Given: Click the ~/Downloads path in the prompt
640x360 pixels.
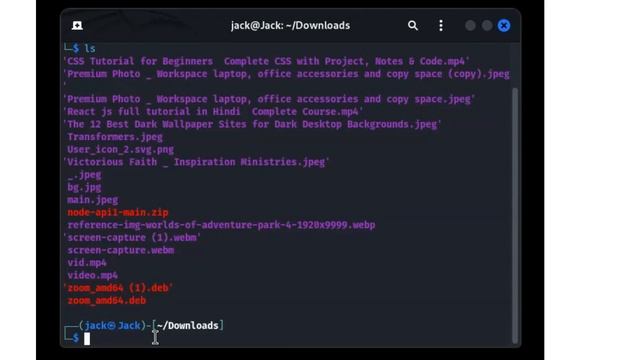Looking at the screenshot, I should click(187, 326).
